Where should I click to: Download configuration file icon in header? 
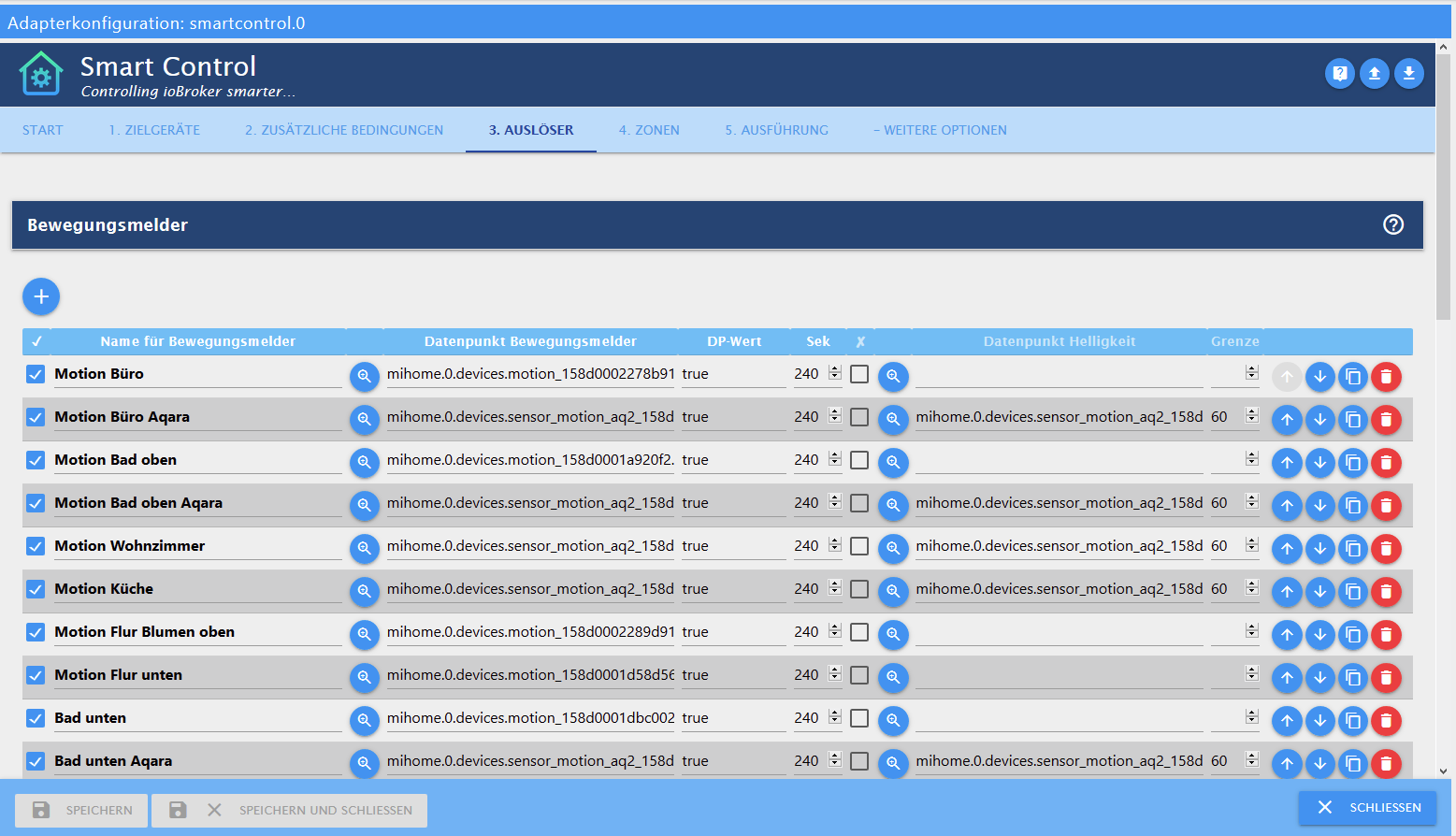pyautogui.click(x=1408, y=73)
